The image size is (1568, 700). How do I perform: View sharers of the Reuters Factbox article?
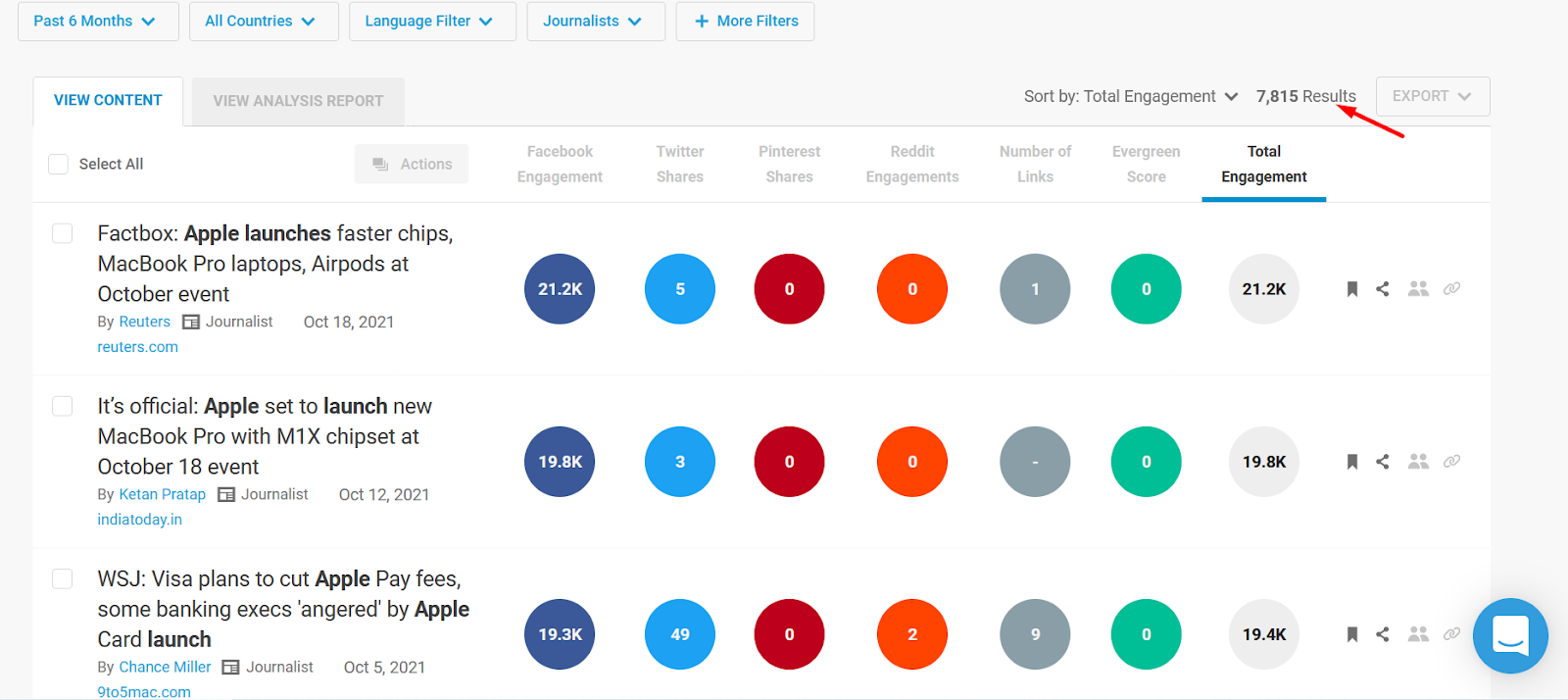point(1418,289)
